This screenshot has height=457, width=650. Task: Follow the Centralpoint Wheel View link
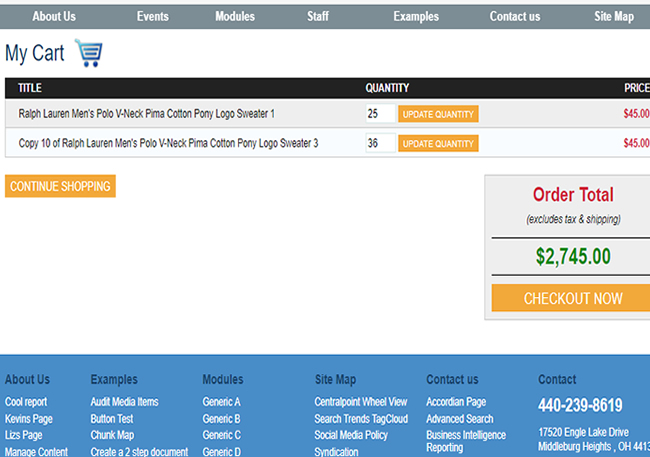tap(360, 402)
